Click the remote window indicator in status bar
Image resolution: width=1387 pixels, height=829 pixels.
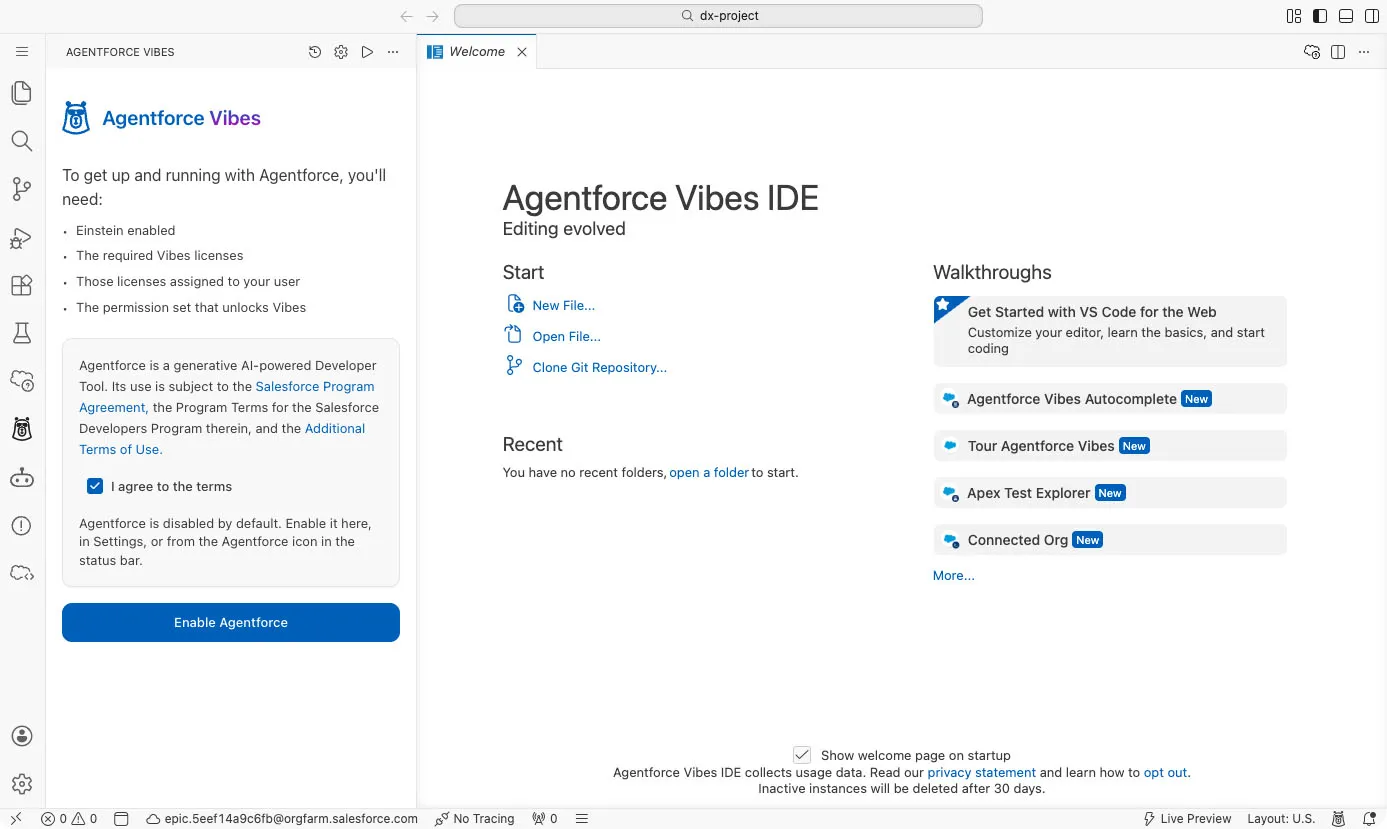pos(16,818)
